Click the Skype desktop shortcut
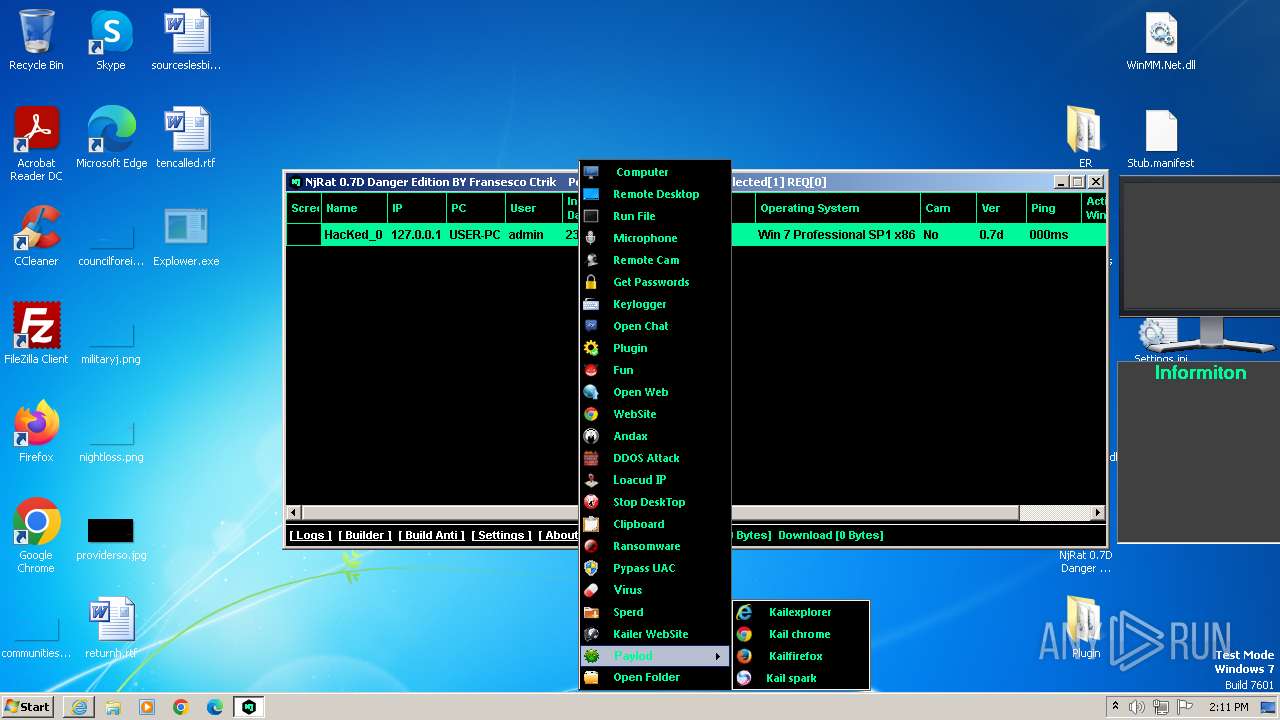 point(110,40)
